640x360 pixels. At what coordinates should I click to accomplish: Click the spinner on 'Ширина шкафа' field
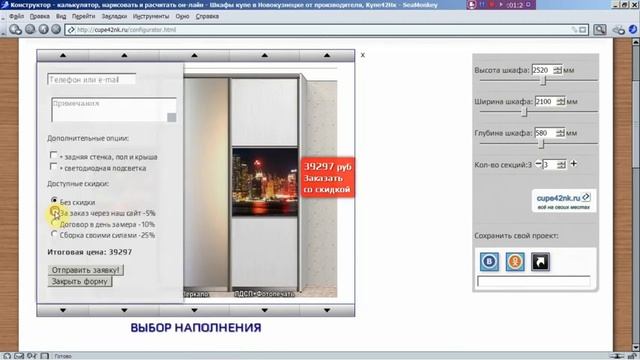[x=561, y=101]
